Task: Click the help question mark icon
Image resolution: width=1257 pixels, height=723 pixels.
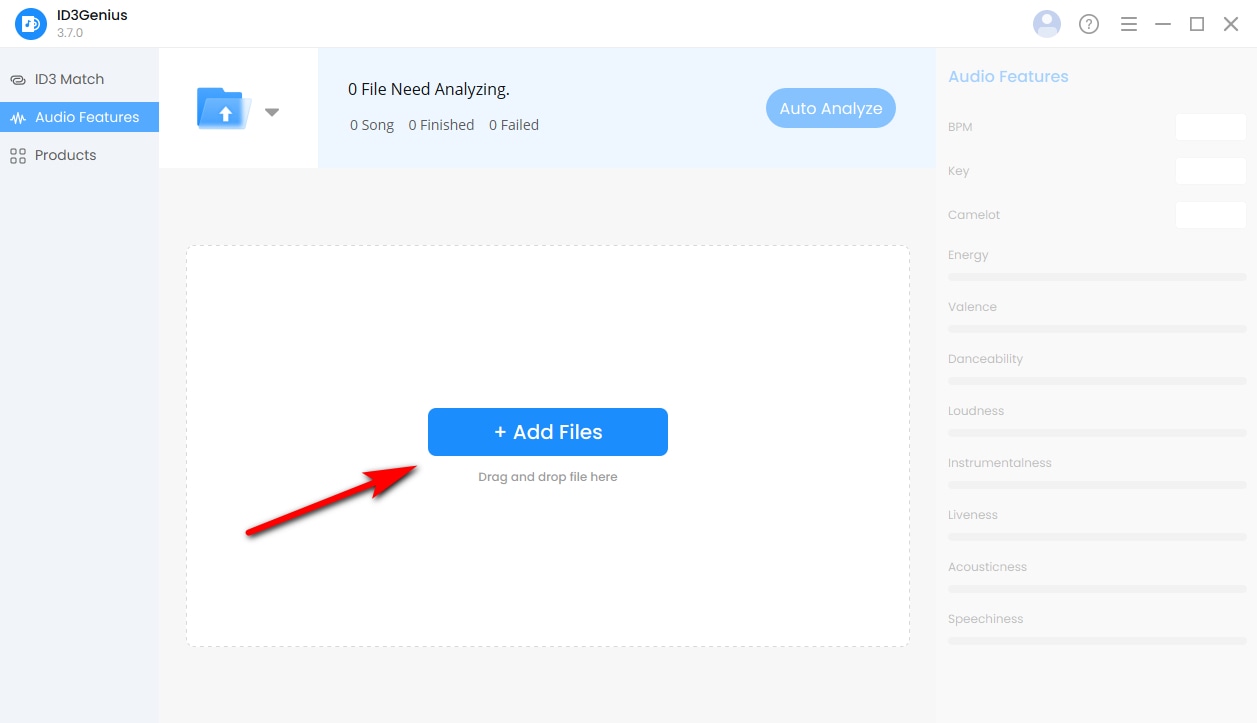Action: tap(1089, 24)
